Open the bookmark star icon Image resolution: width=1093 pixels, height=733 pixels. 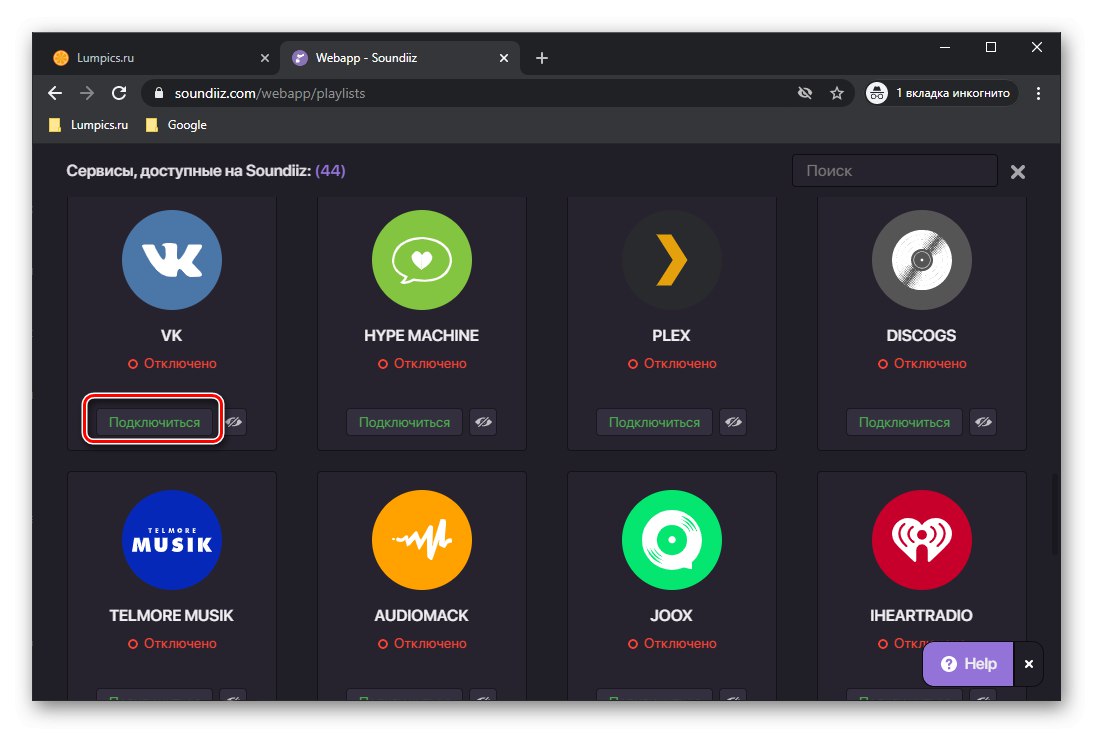837,93
